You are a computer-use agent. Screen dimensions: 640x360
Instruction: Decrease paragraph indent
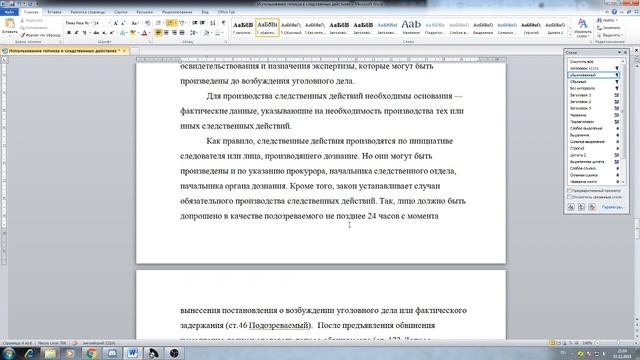click(x=195, y=23)
